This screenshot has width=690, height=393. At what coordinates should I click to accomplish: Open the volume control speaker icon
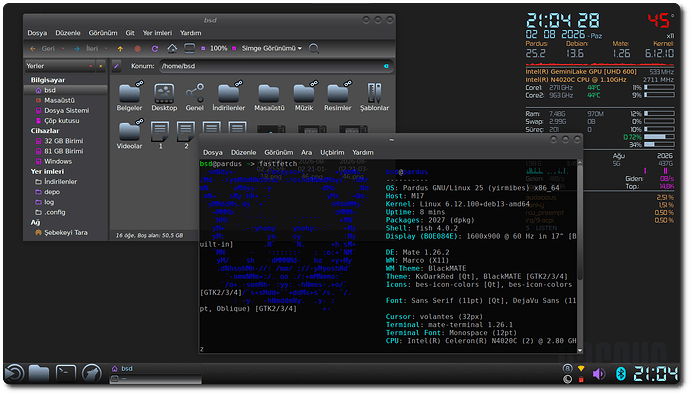(x=599, y=374)
